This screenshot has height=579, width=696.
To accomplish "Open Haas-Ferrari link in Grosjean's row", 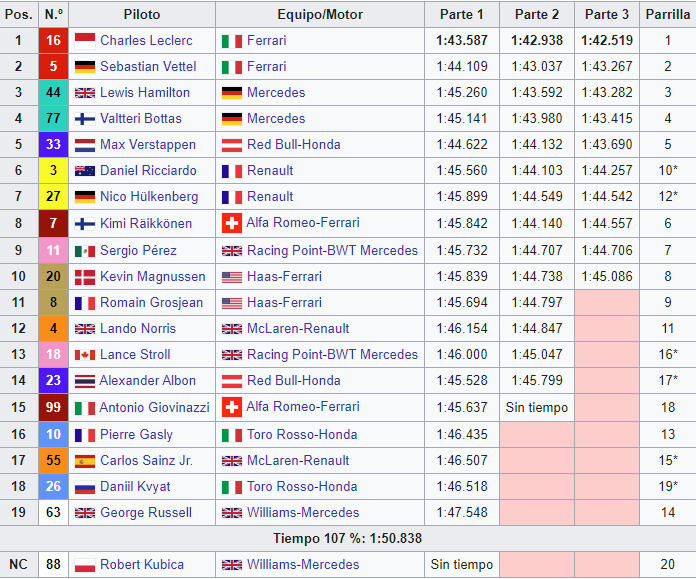I will pyautogui.click(x=285, y=302).
